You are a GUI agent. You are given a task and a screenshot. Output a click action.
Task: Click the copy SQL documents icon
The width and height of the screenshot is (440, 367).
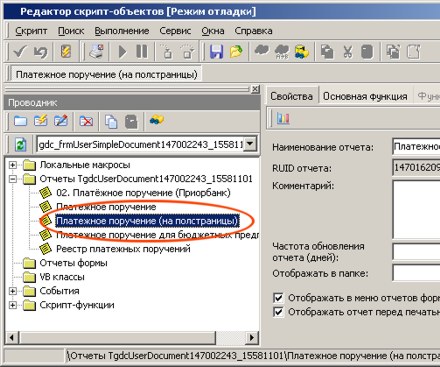point(393,52)
